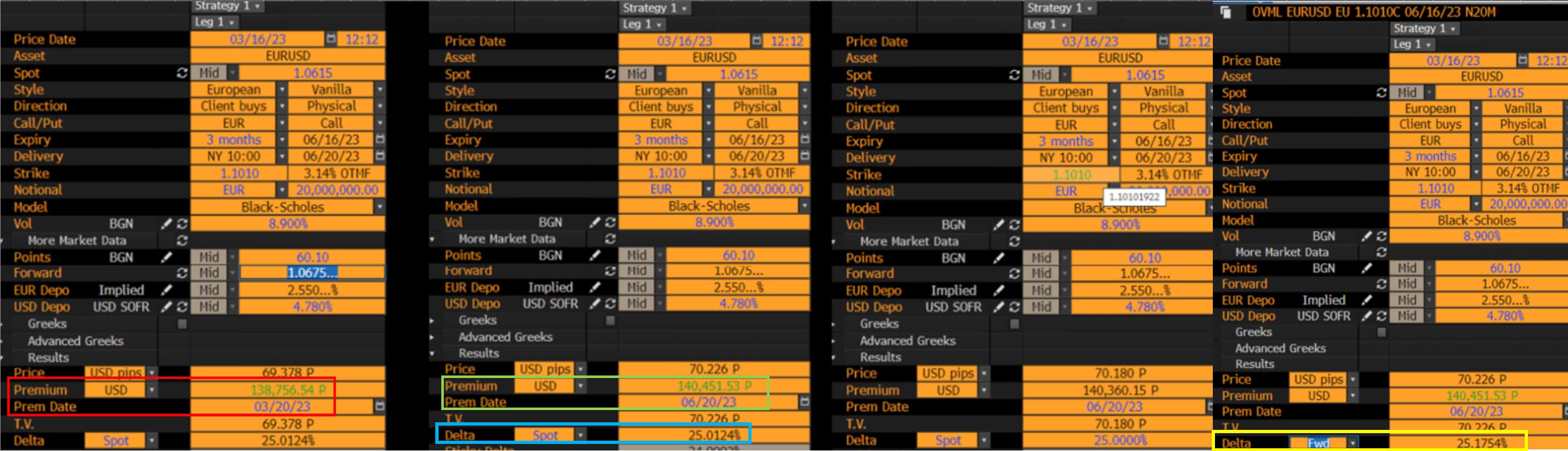Click Notional 20,000,000.00 in second panel
This screenshot has width=1568, height=451.
[x=763, y=189]
